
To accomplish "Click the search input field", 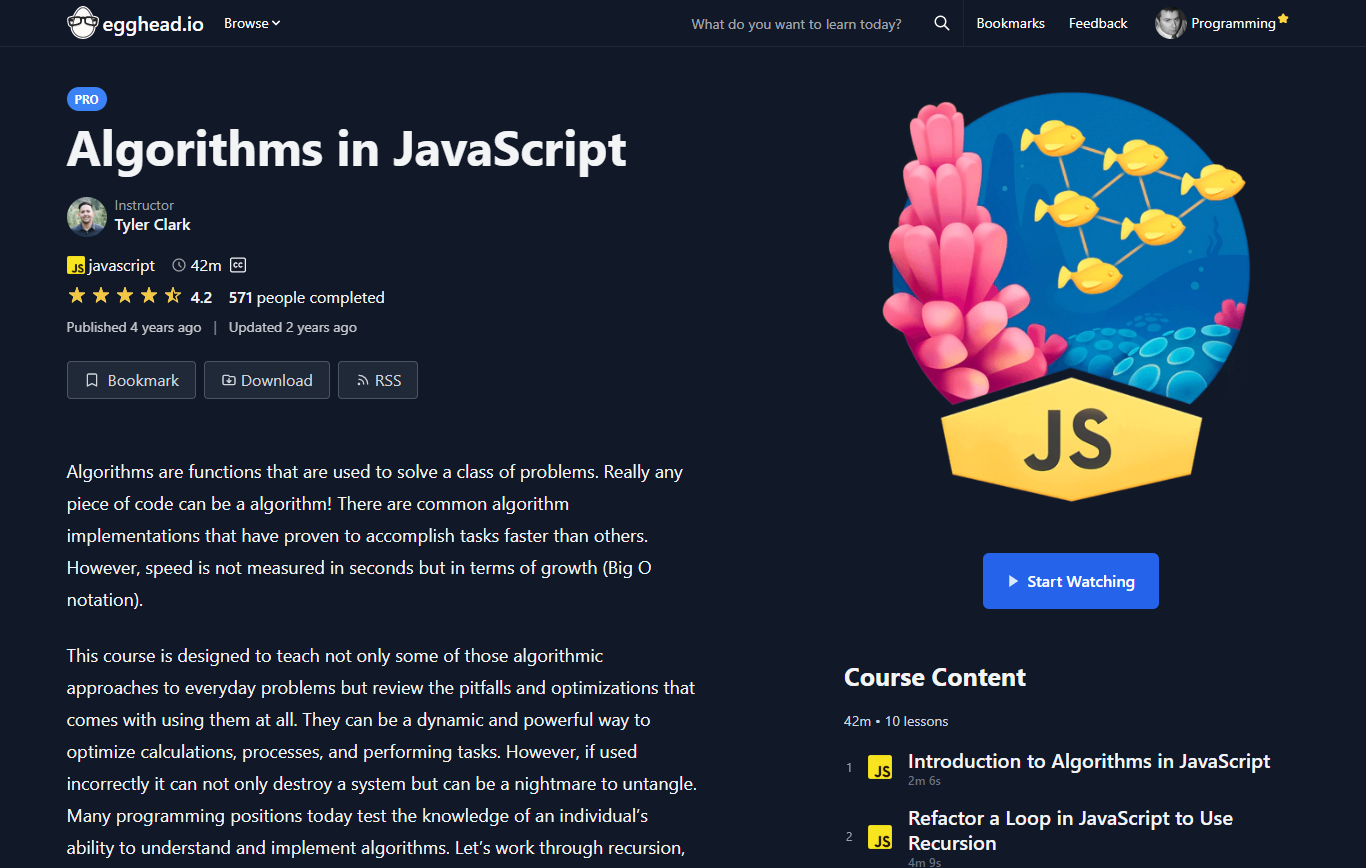I will point(797,24).
